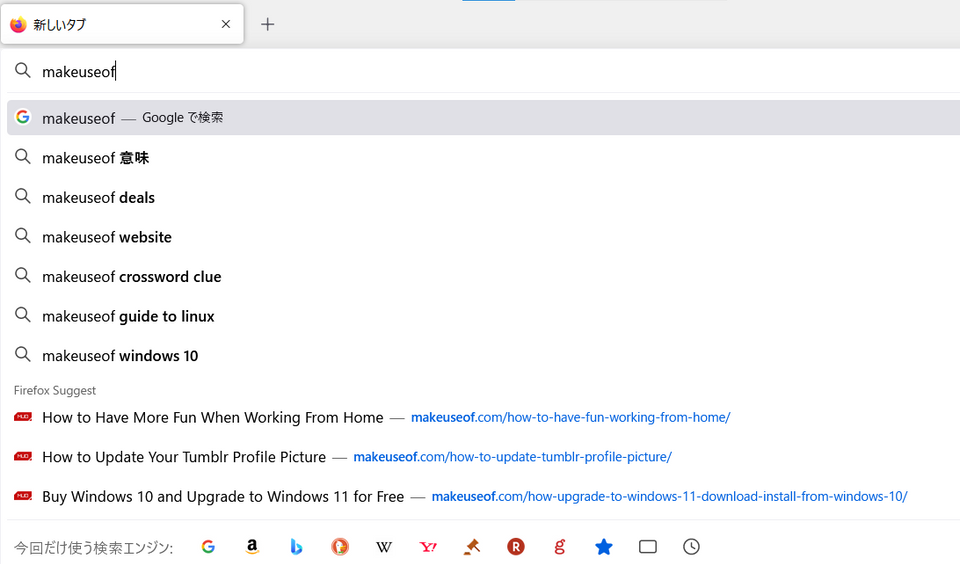This screenshot has height=564, width=960.
Task: Click the magnifier icon in the address bar
Action: tap(23, 71)
